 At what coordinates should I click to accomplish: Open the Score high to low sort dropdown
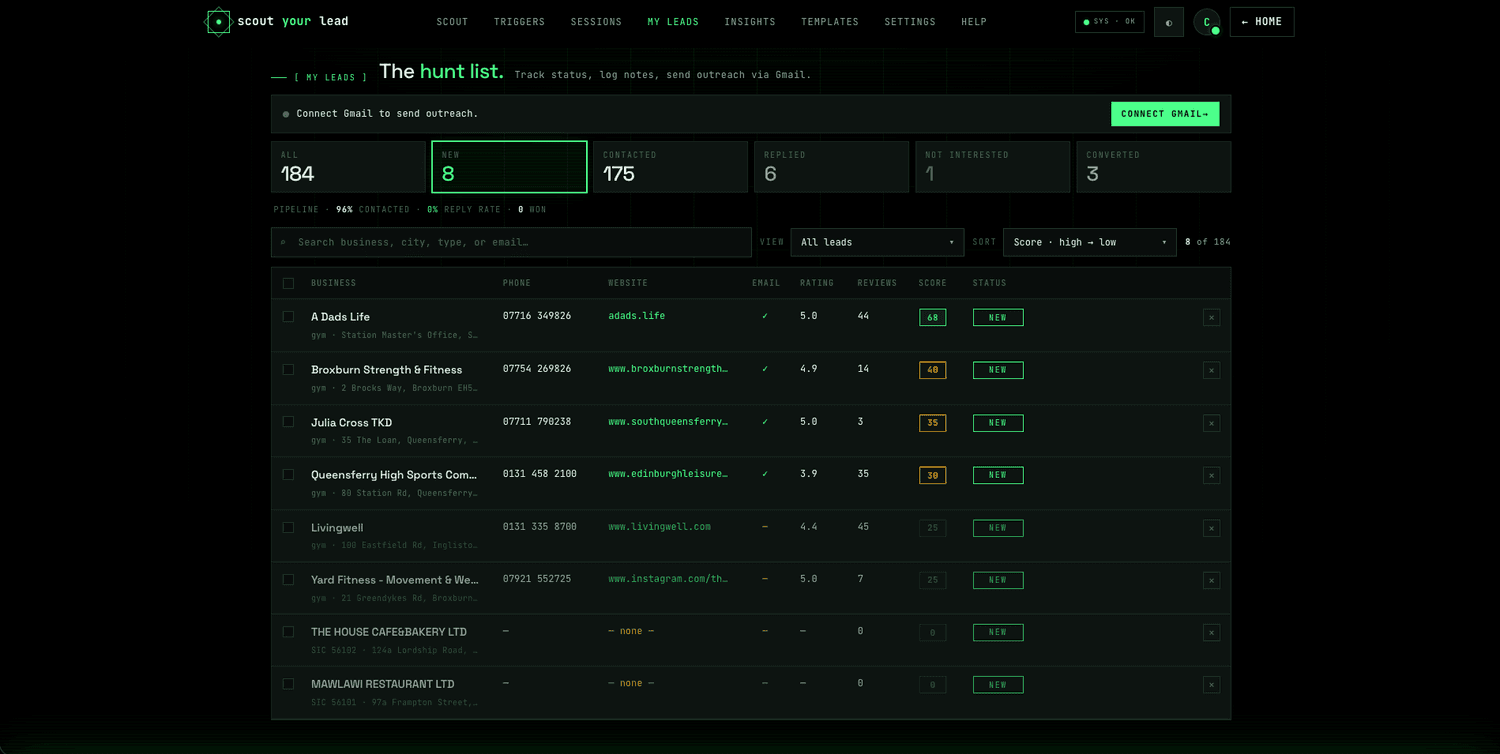tap(1089, 242)
